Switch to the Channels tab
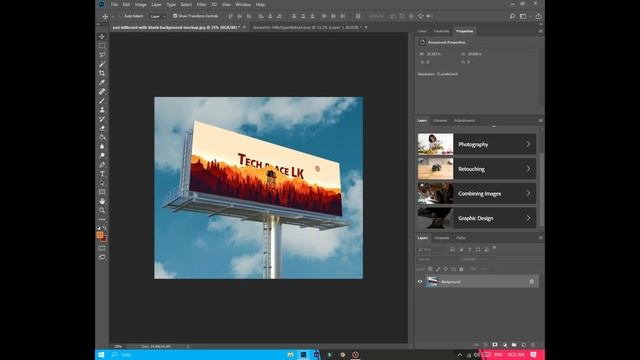640x360 pixels. point(442,238)
